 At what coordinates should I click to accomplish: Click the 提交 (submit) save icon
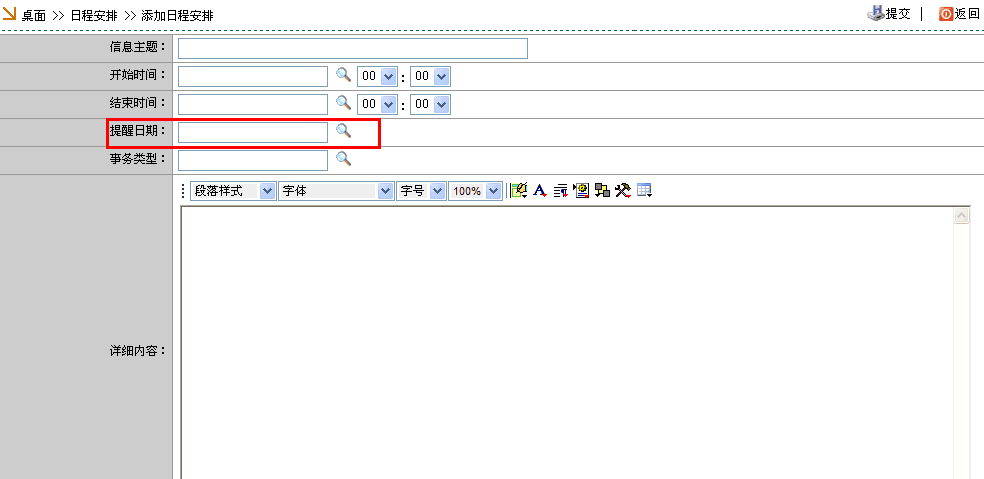click(875, 13)
